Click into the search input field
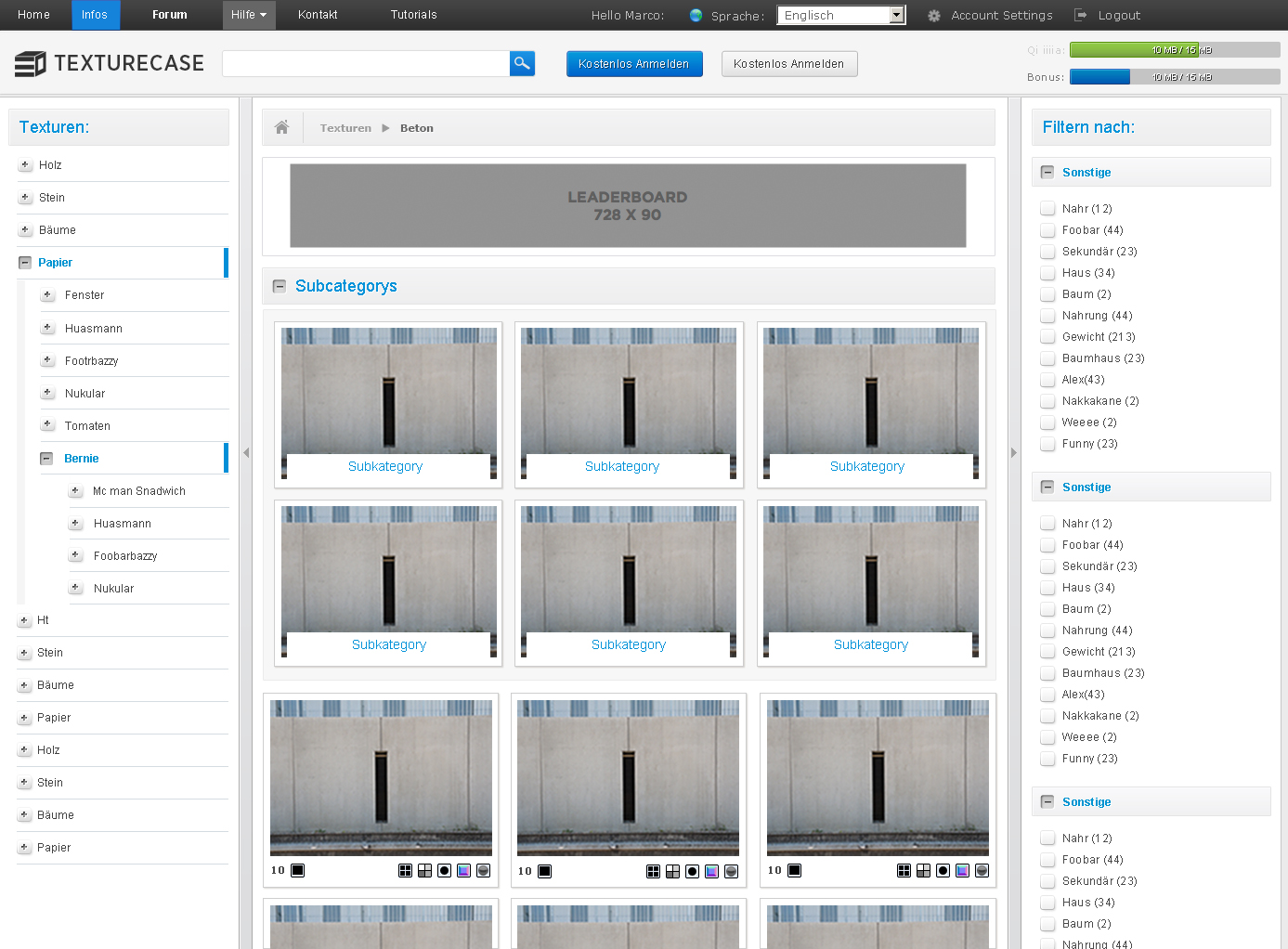 366,63
